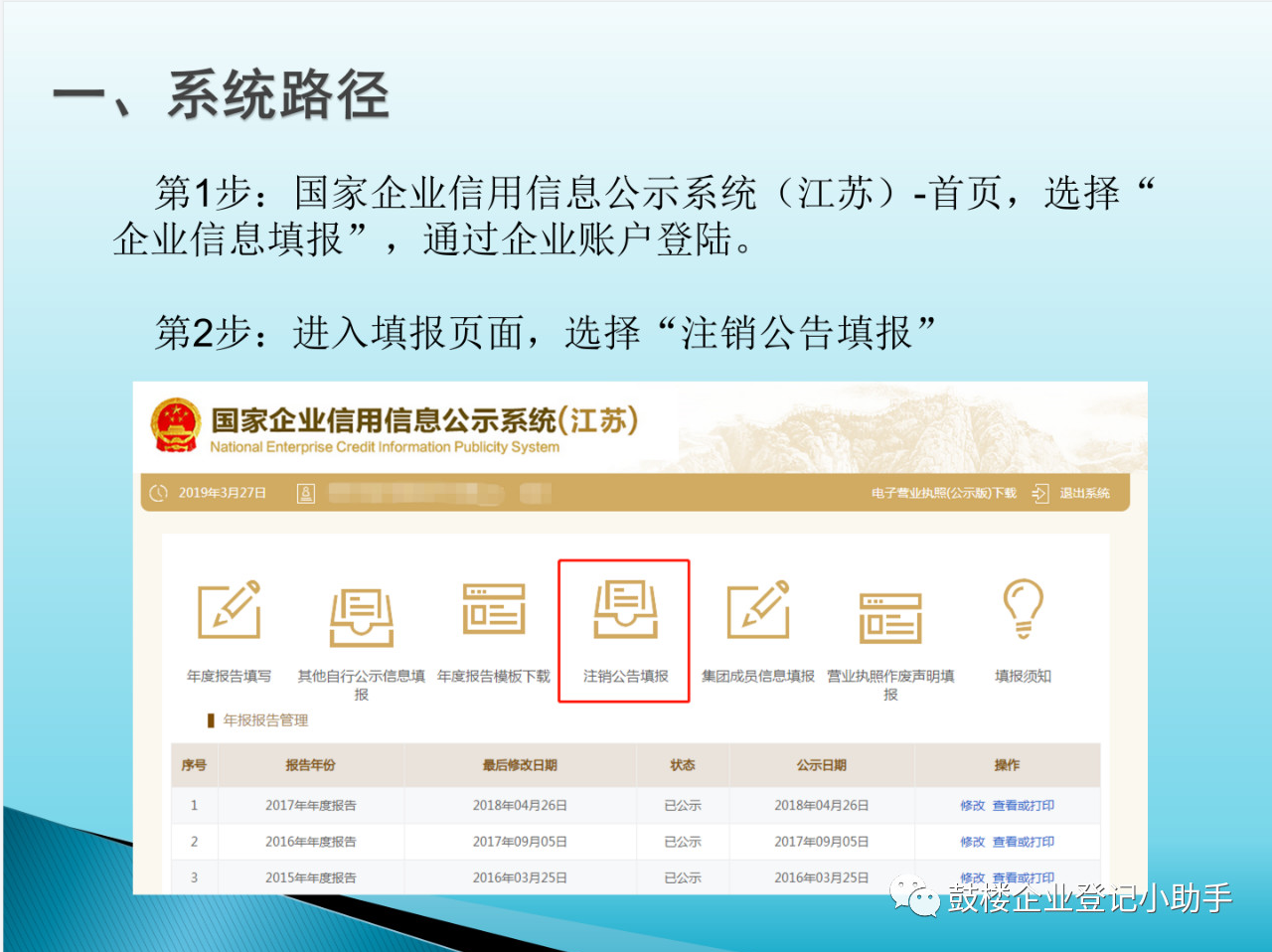Screen dimensions: 1272x952
Task: Click the 2019年3月27日 date in header bar
Action: click(223, 493)
